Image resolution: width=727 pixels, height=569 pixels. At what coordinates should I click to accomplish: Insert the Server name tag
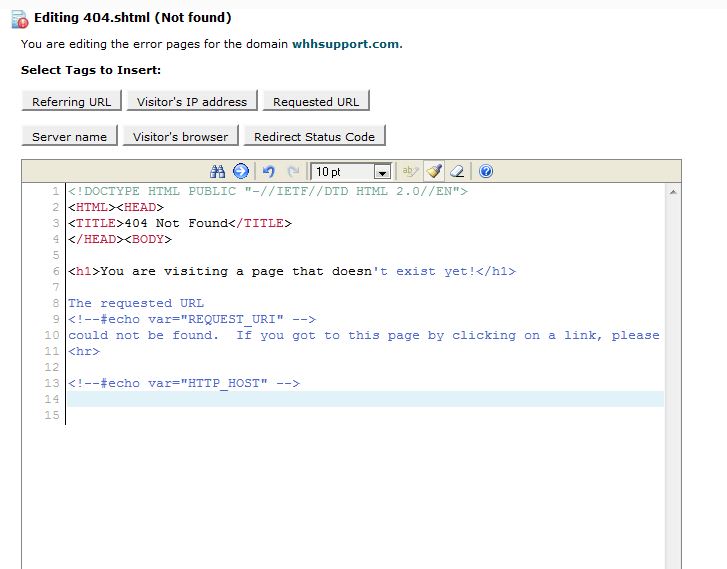[x=69, y=136]
